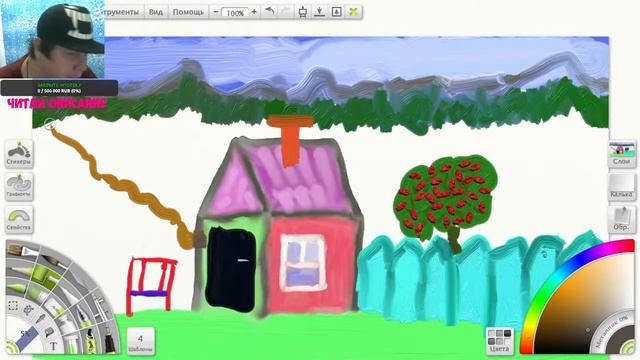Click the green cross arrows icon
The height and width of the screenshot is (360, 640).
pyautogui.click(x=353, y=12)
